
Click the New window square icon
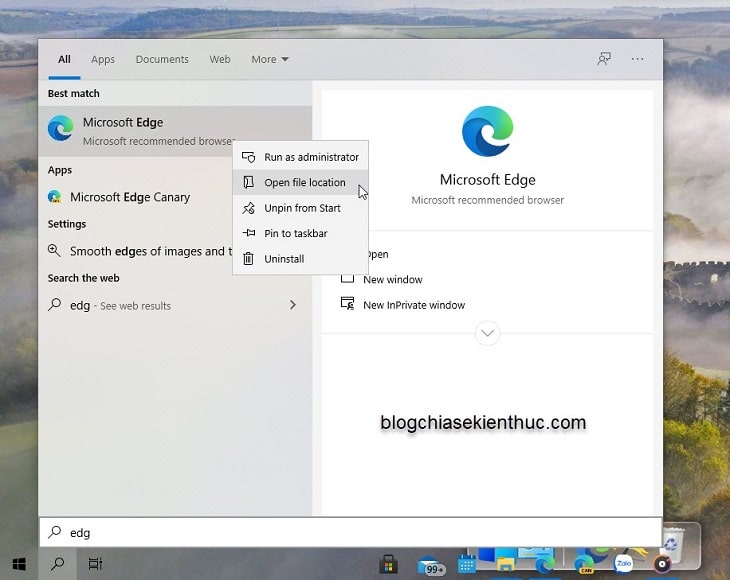[x=347, y=278]
